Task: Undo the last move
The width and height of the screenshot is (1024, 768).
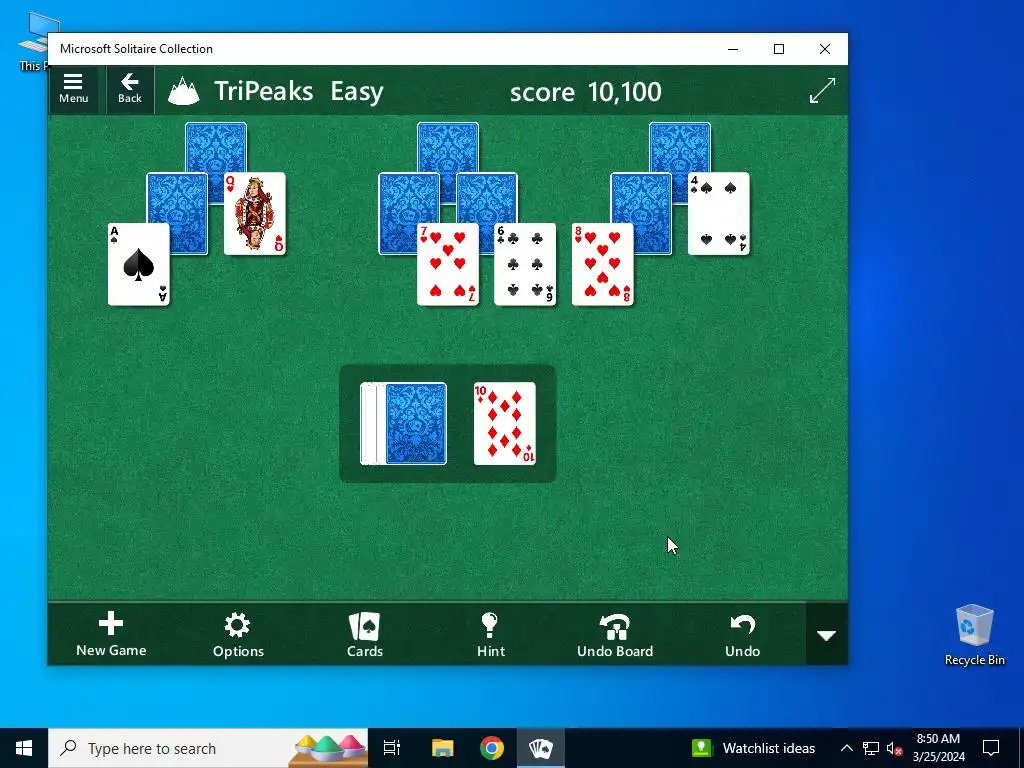Action: click(743, 634)
